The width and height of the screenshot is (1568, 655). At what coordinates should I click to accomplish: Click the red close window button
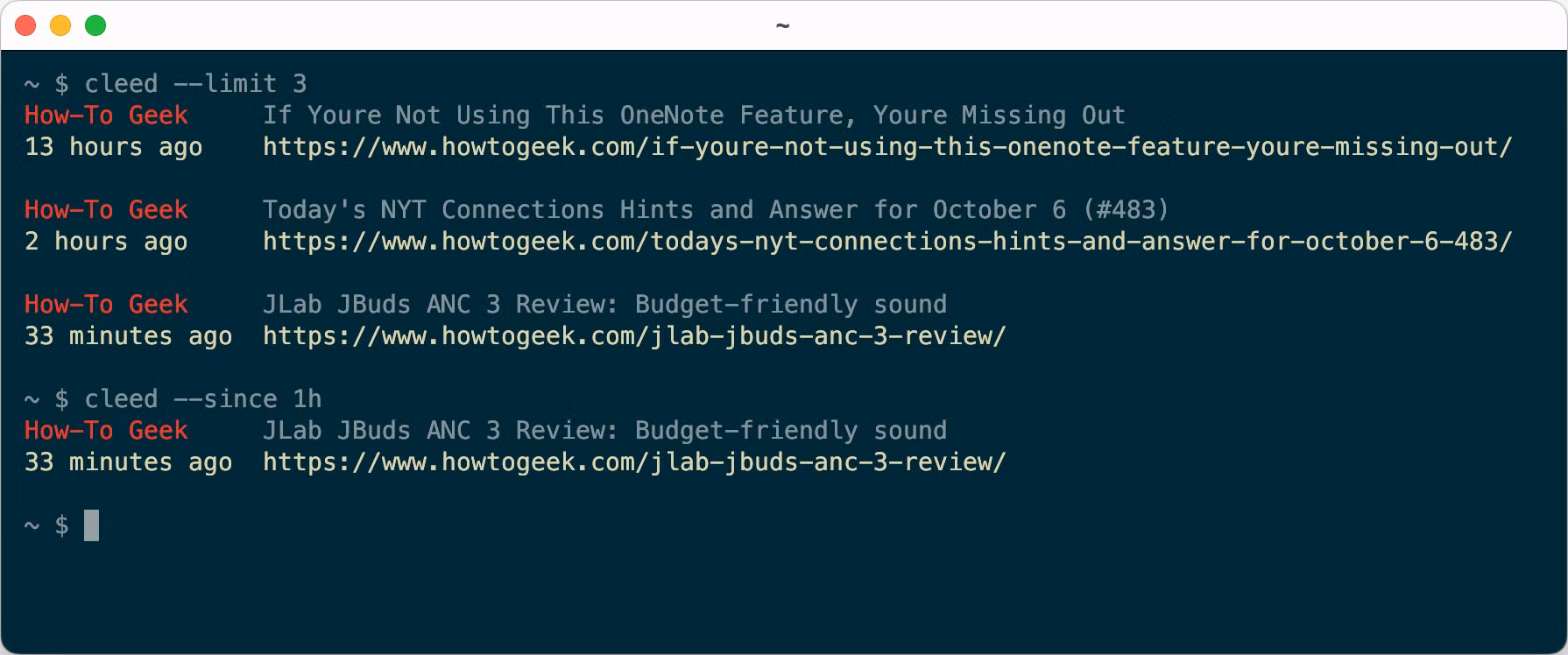pos(26,25)
